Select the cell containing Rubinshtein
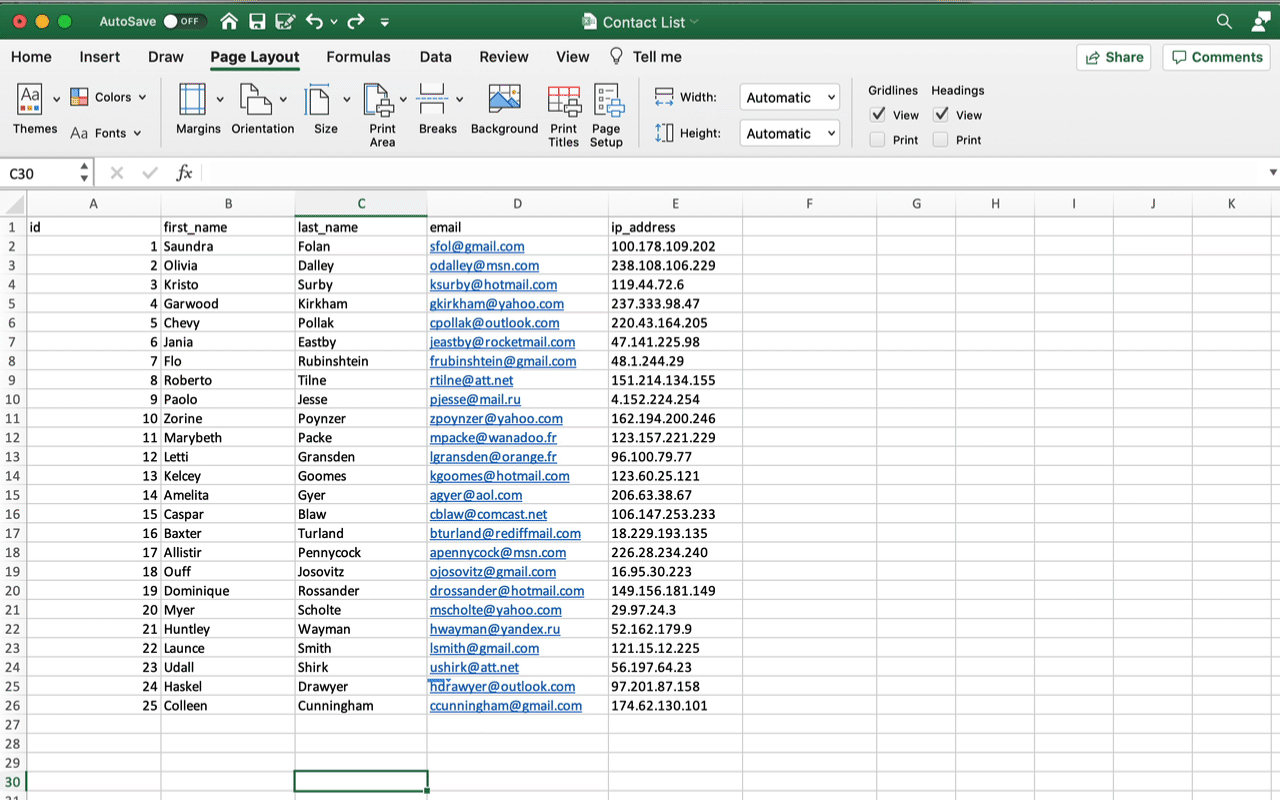The height and width of the screenshot is (800, 1280). point(361,361)
